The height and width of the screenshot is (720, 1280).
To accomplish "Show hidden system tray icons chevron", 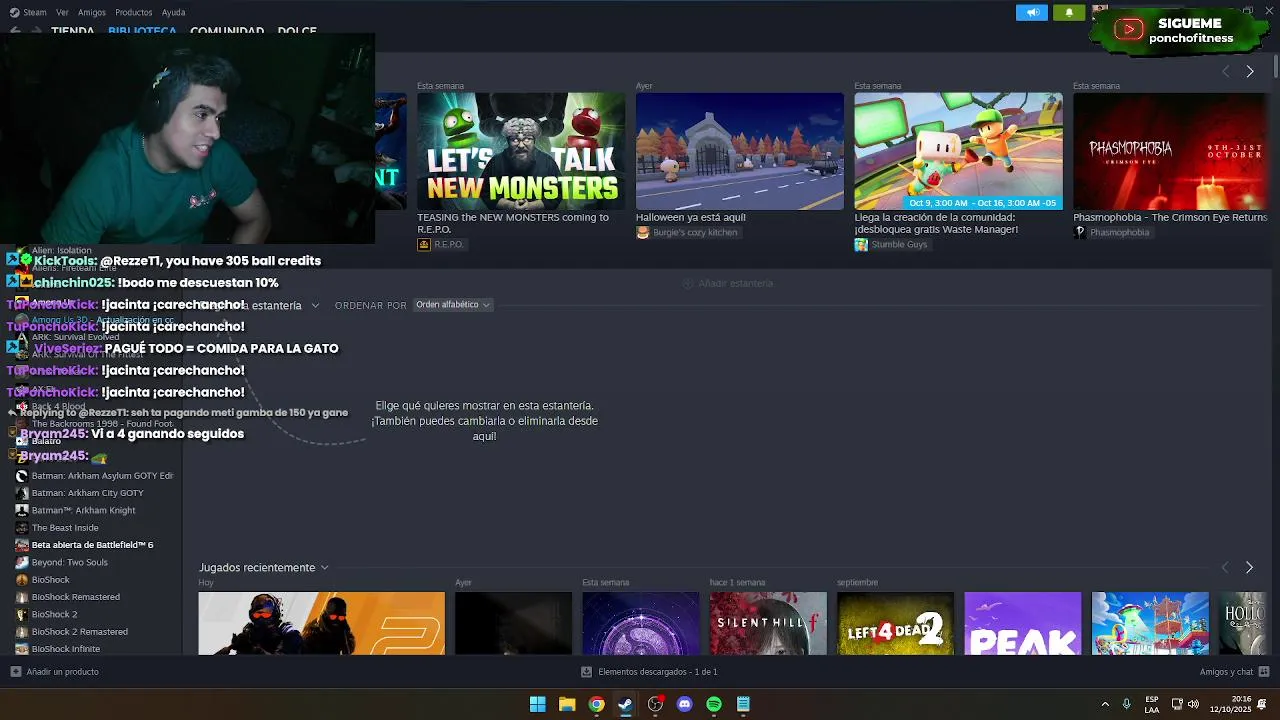I will tap(1105, 704).
